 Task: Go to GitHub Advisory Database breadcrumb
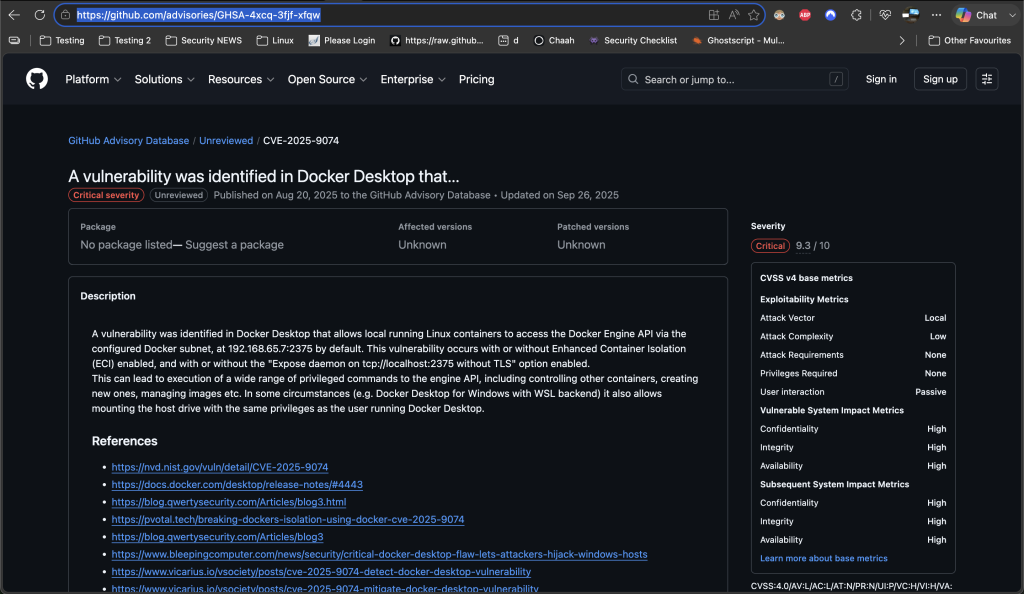point(129,140)
